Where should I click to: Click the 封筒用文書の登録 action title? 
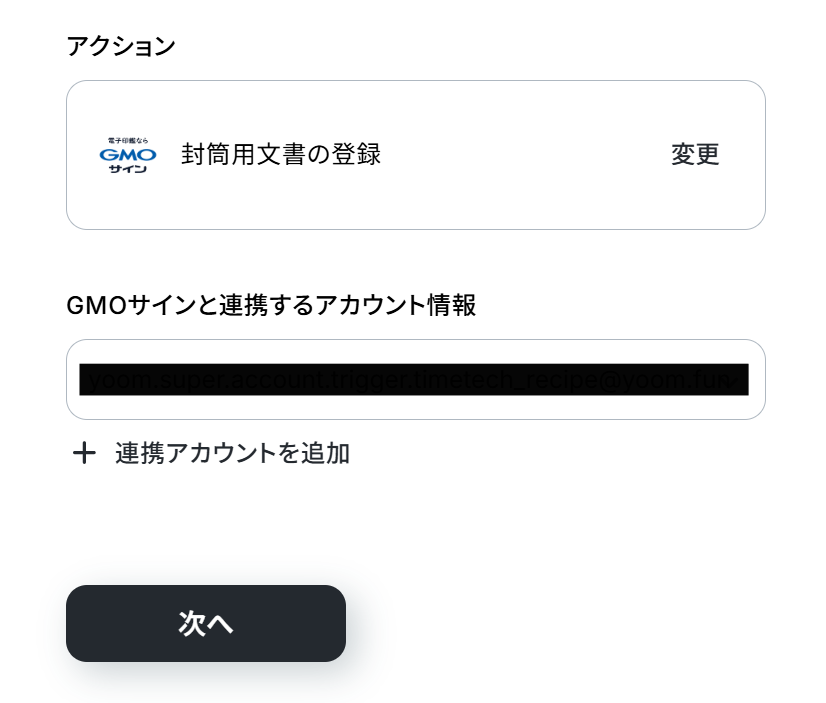click(281, 154)
